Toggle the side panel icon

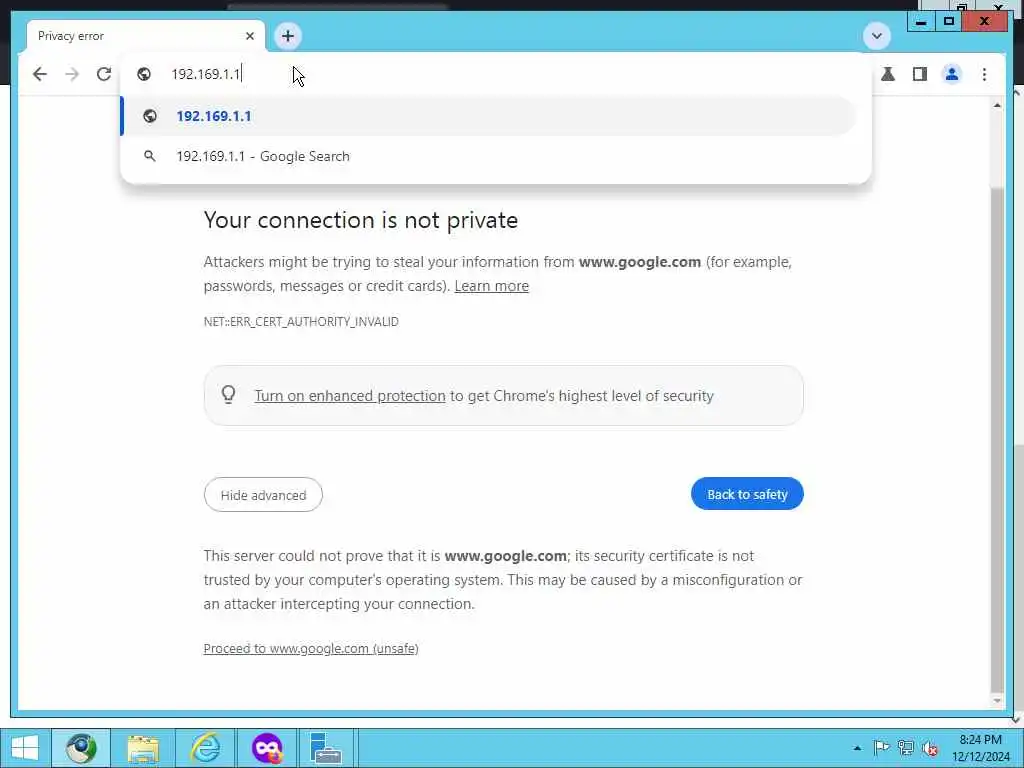pyautogui.click(x=920, y=74)
